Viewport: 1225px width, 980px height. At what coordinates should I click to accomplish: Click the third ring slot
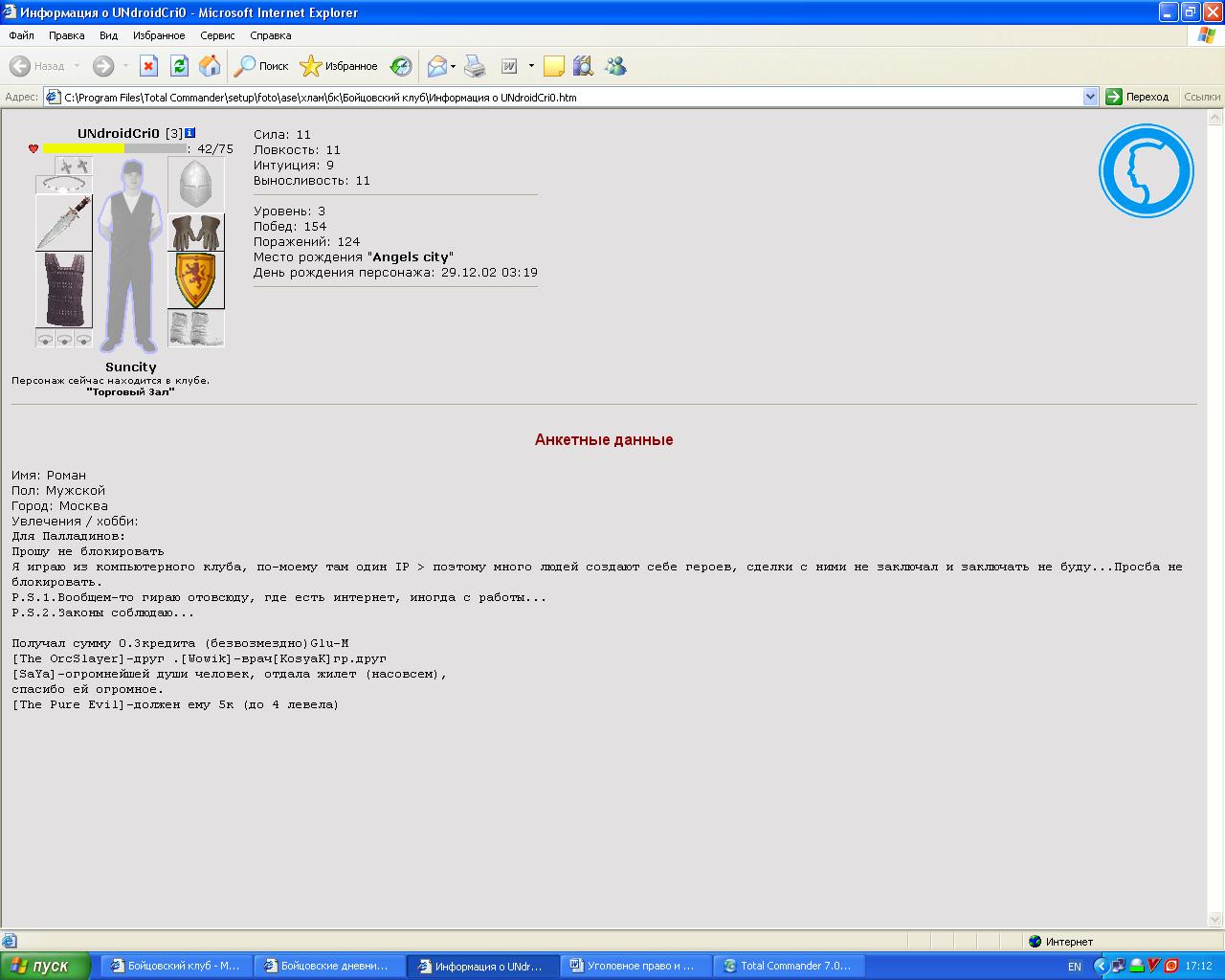(83, 339)
